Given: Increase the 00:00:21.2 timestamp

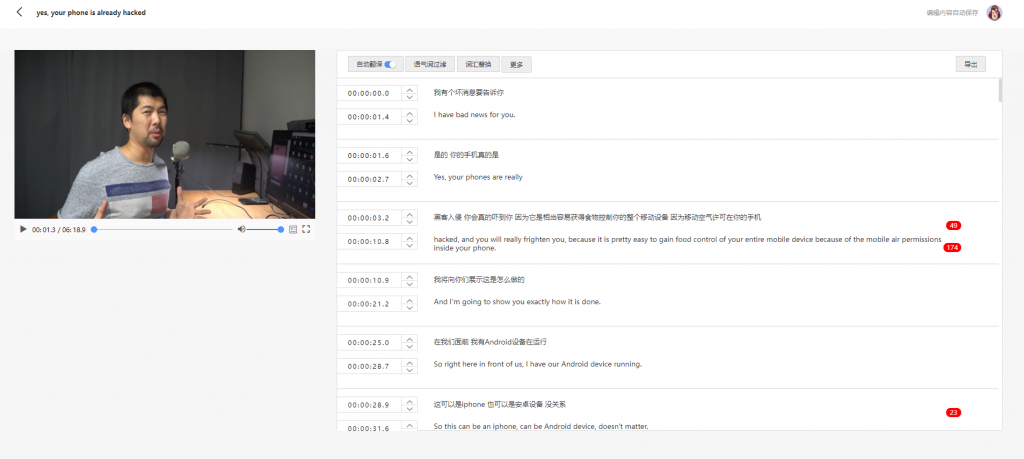Looking at the screenshot, I should (x=409, y=300).
